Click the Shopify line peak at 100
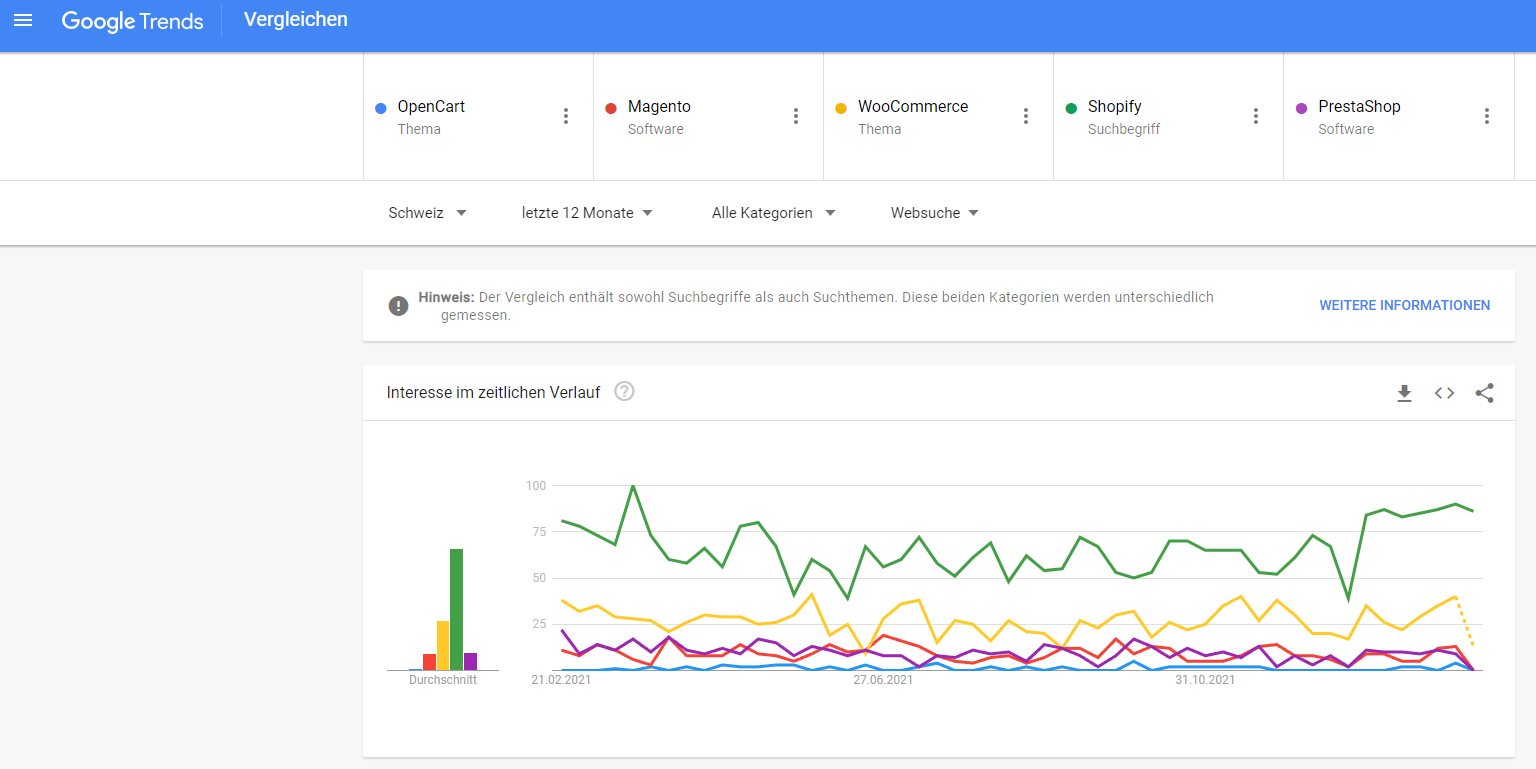Viewport: 1536px width, 769px height. click(633, 486)
